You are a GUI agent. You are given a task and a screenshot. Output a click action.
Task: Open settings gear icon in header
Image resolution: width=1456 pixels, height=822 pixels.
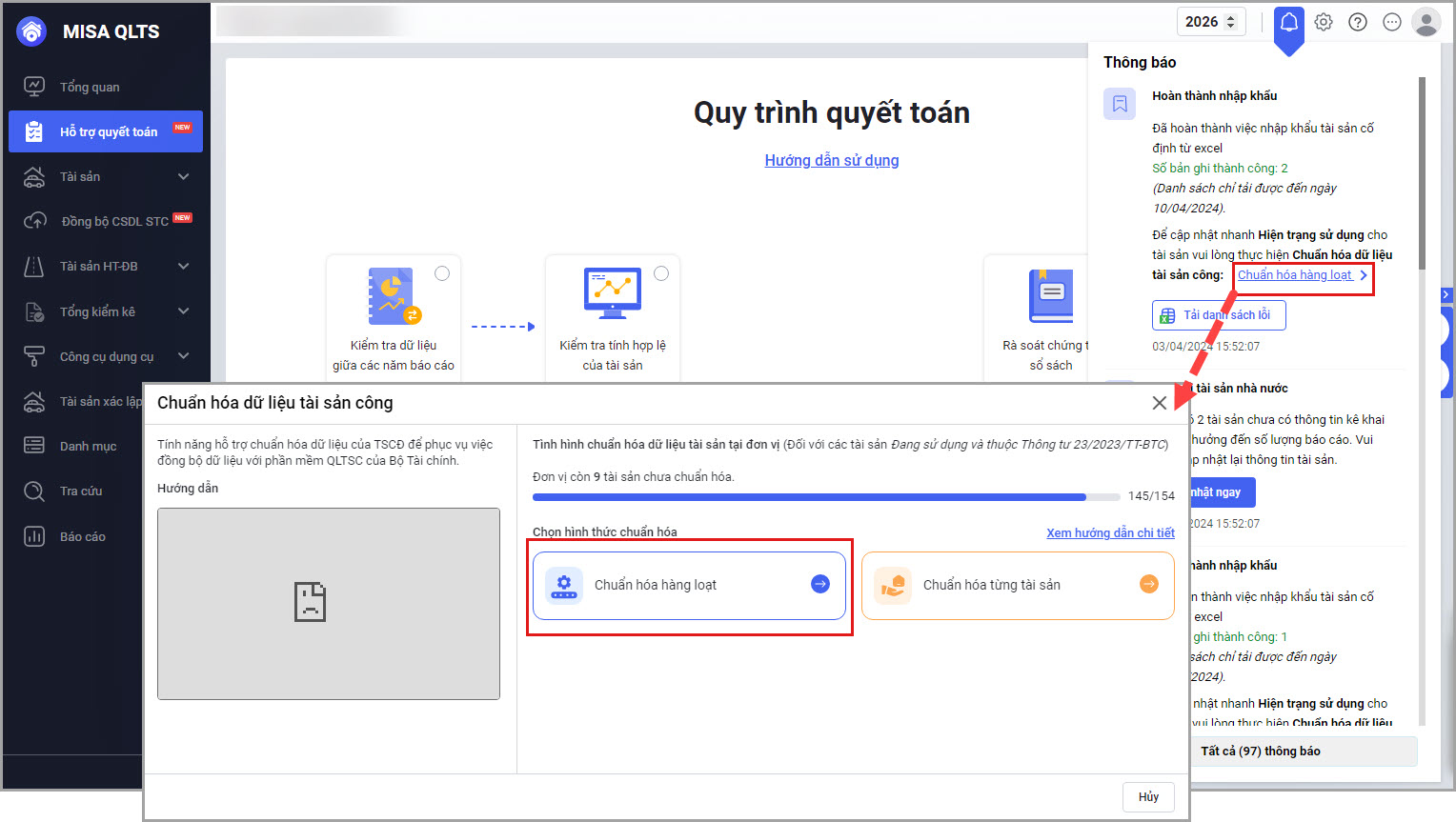[x=1324, y=22]
